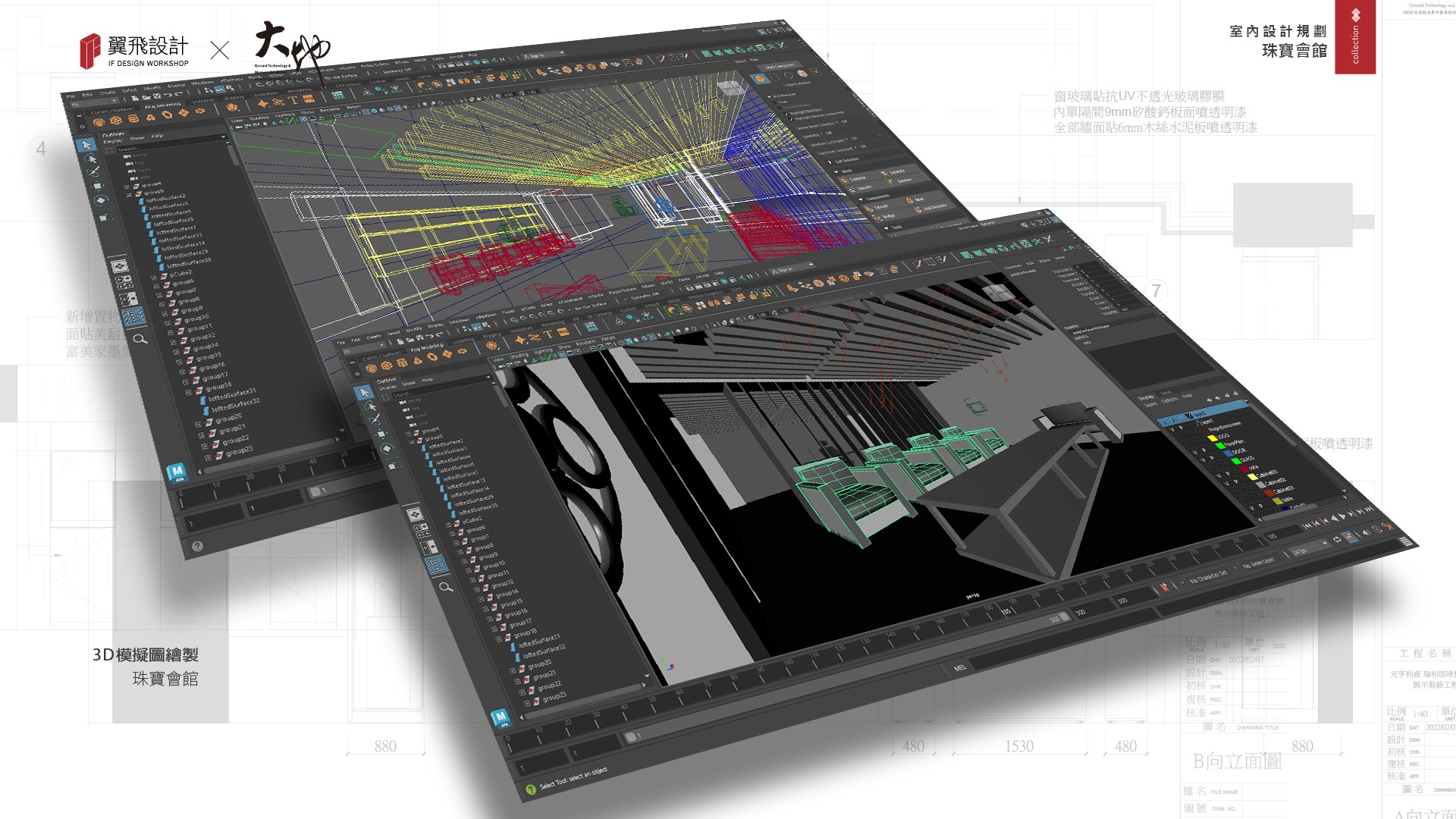The image size is (1456, 819).
Task: Select the arrow Select tool in back Maya window
Action: click(x=86, y=145)
